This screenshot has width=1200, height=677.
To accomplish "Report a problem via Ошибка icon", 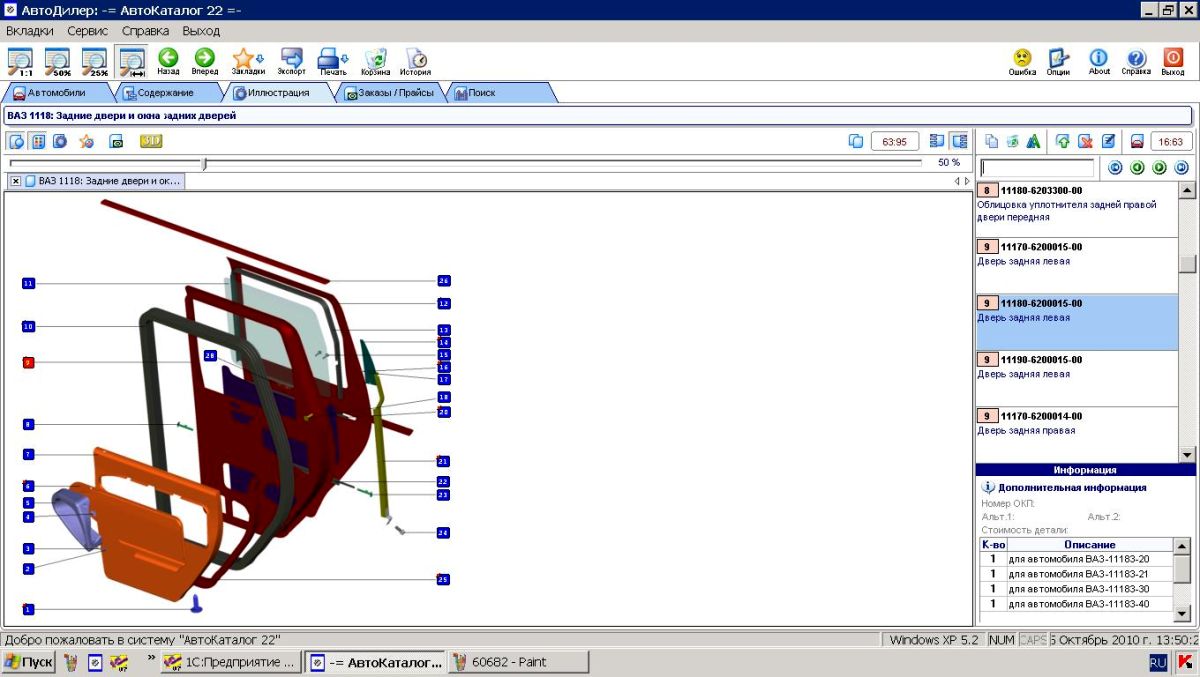I will pyautogui.click(x=1022, y=61).
